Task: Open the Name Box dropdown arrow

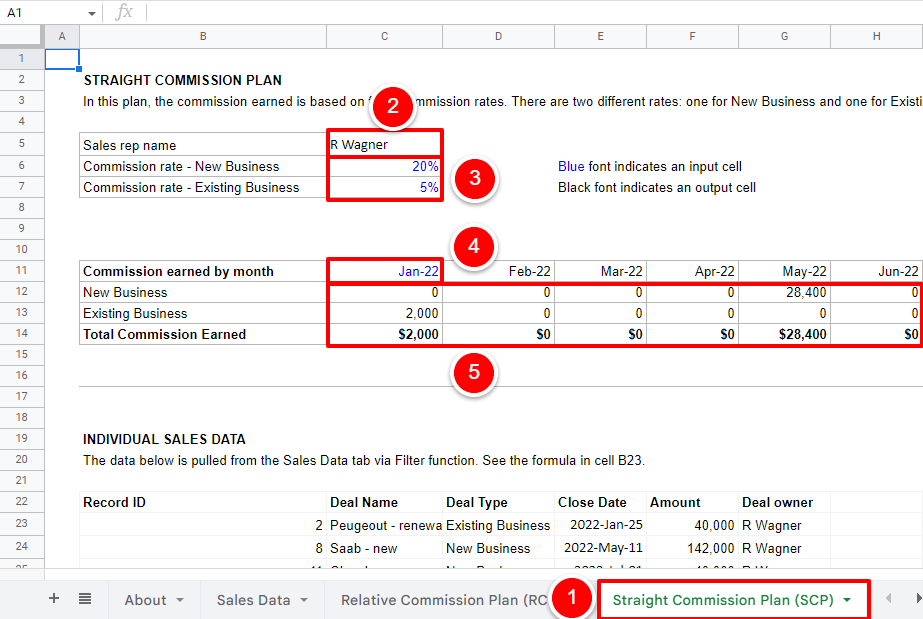Action: 92,13
